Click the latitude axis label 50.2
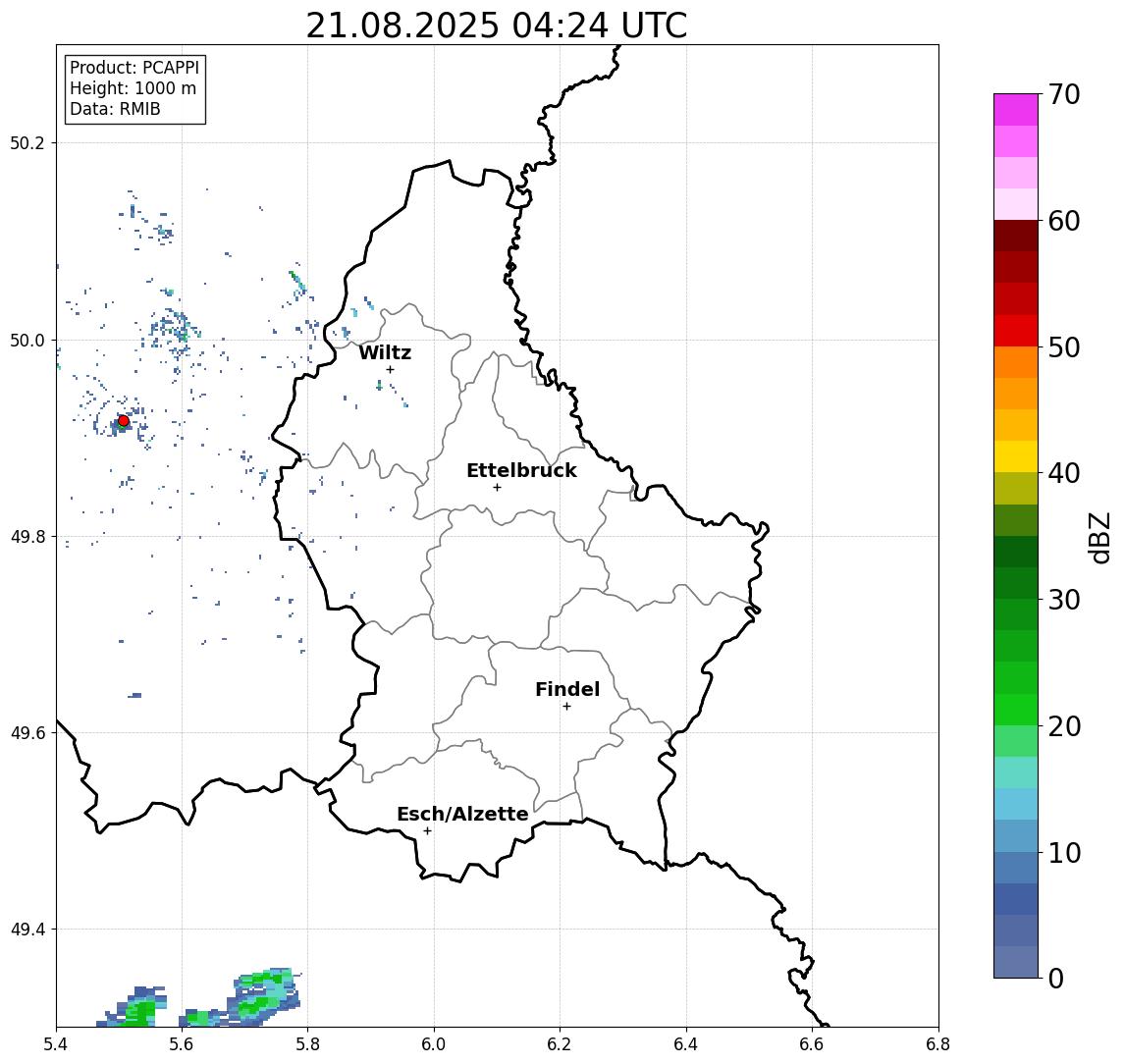Image resolution: width=1124 pixels, height=1064 pixels. [x=27, y=142]
